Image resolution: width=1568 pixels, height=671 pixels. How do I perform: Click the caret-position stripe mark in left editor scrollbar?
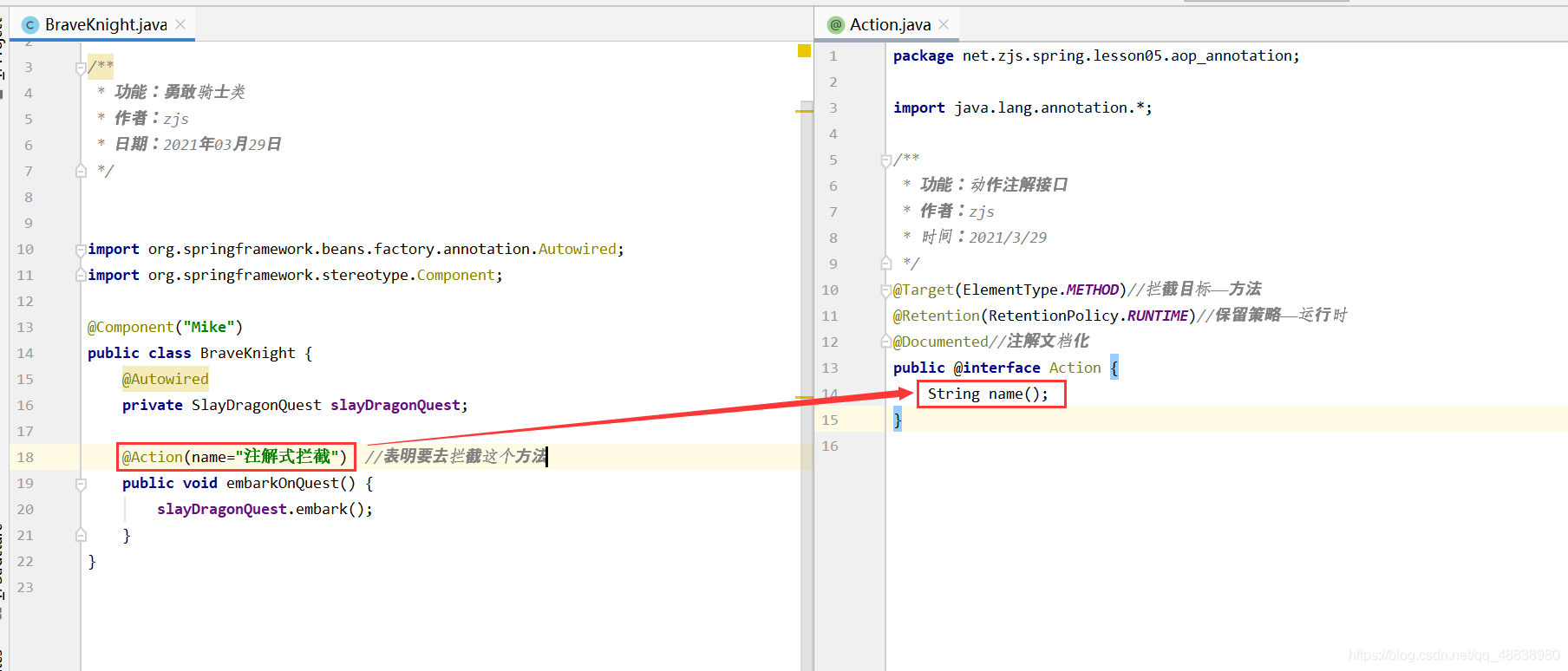(x=804, y=397)
